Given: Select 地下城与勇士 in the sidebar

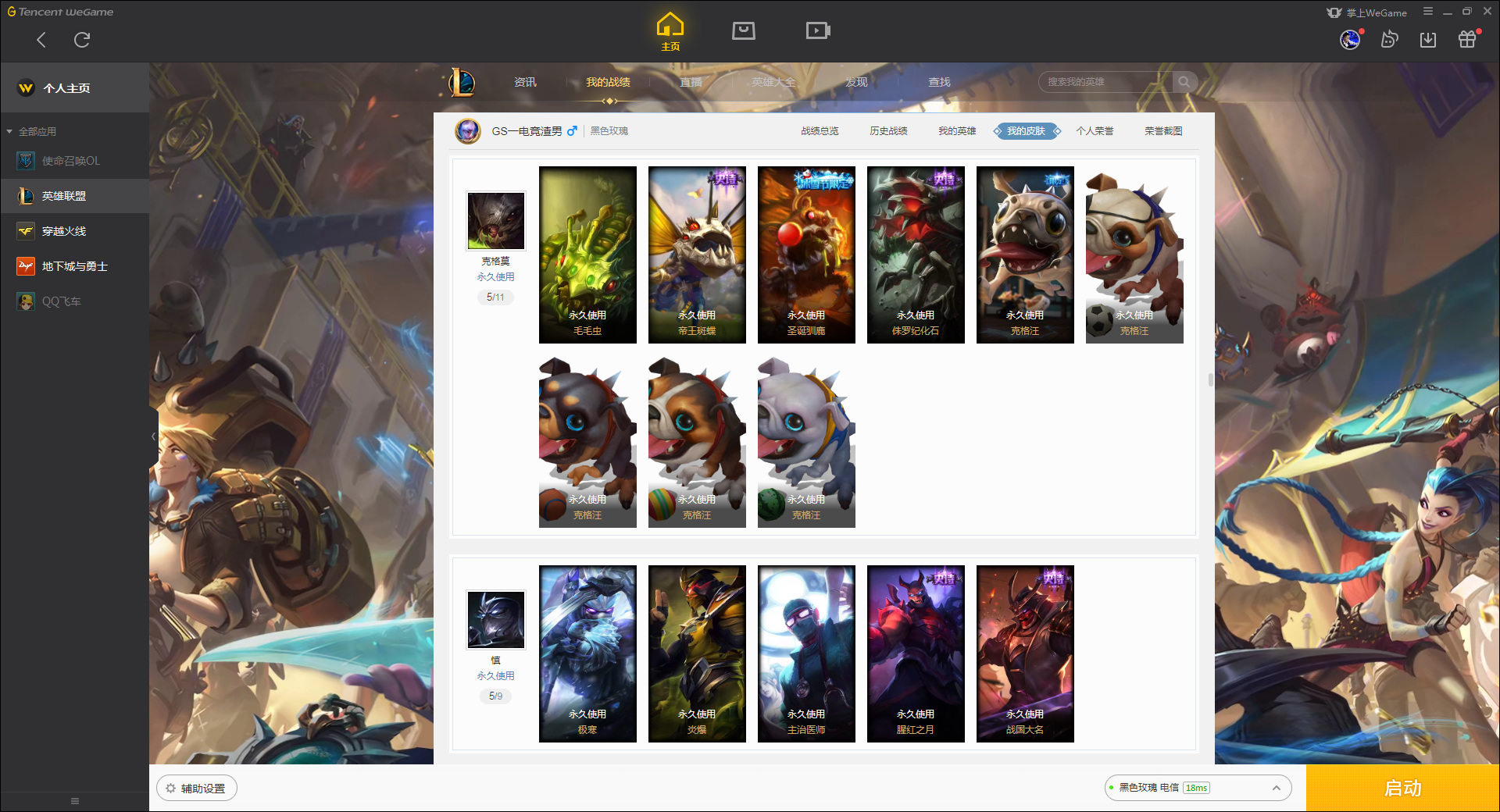Looking at the screenshot, I should pyautogui.click(x=75, y=266).
